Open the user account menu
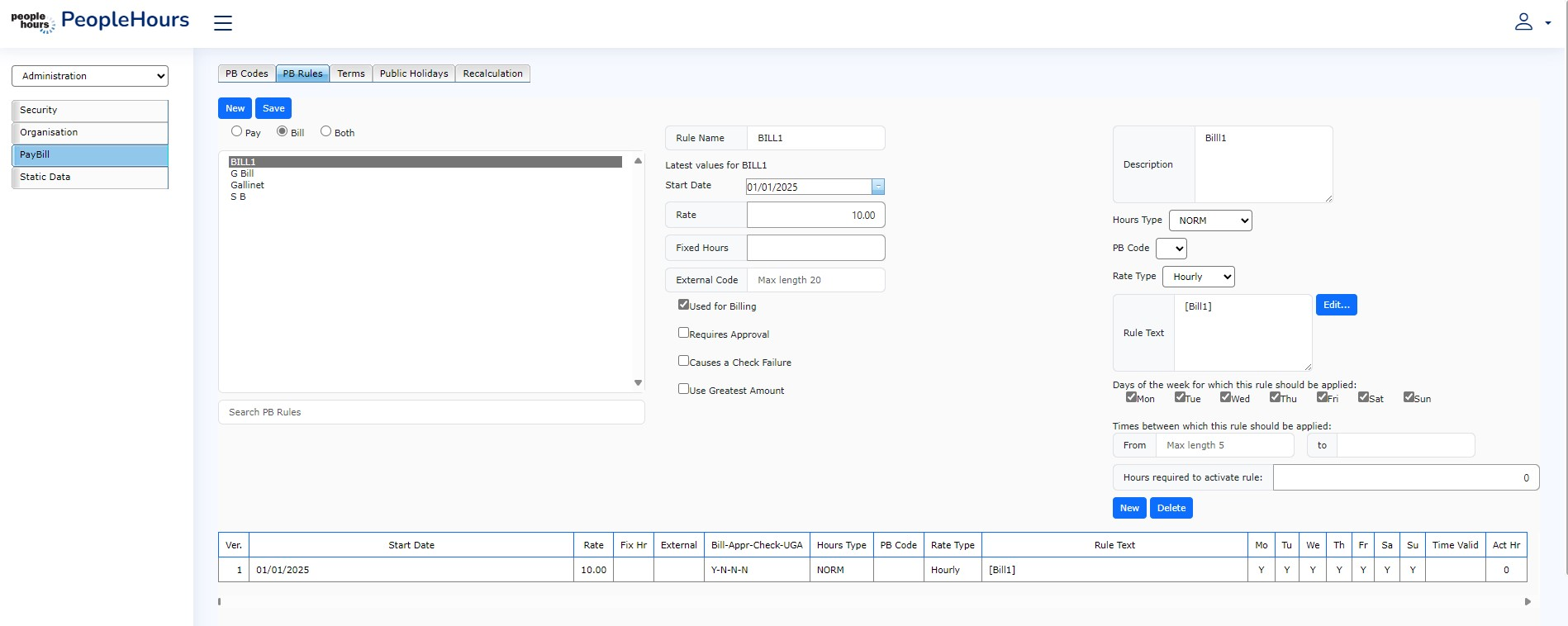The width and height of the screenshot is (1568, 626). coord(1531,22)
